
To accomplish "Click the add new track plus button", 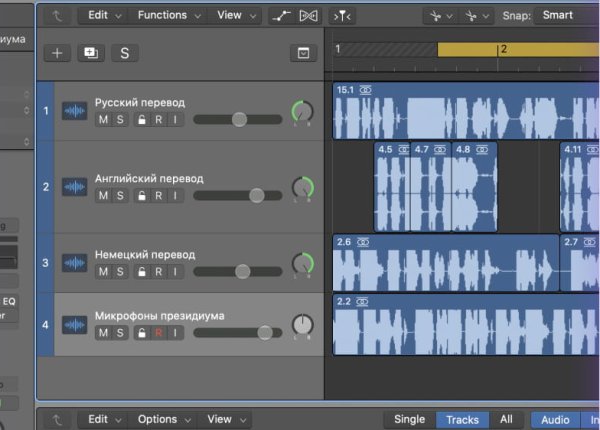I will point(57,53).
